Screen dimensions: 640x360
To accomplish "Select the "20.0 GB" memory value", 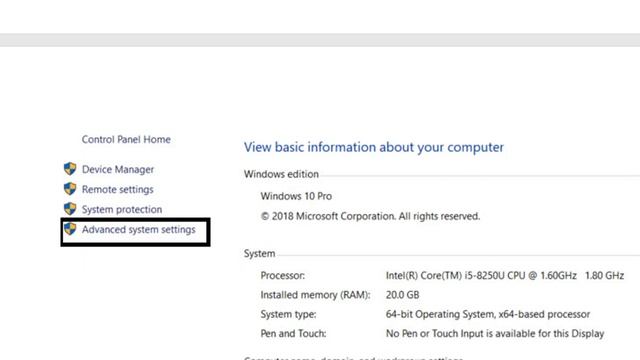I will [x=402, y=295].
